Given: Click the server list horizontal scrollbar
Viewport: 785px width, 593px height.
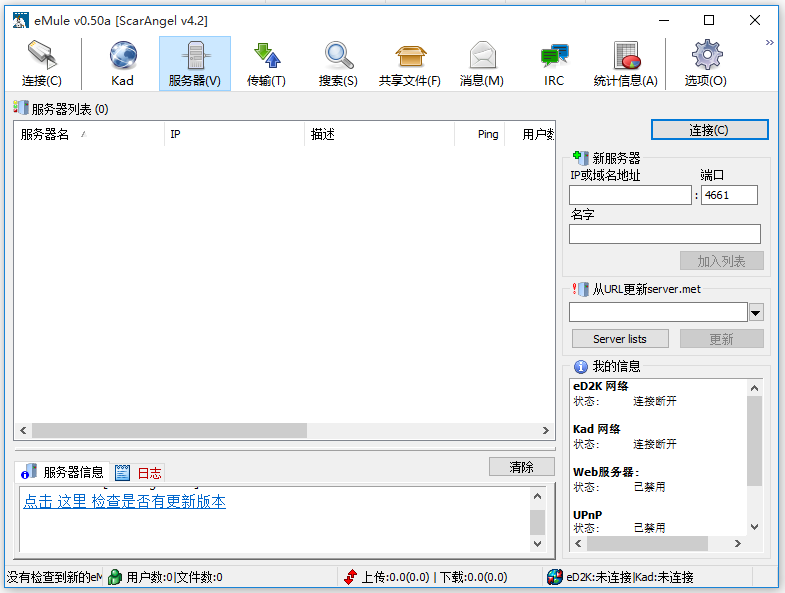Looking at the screenshot, I should (169, 431).
